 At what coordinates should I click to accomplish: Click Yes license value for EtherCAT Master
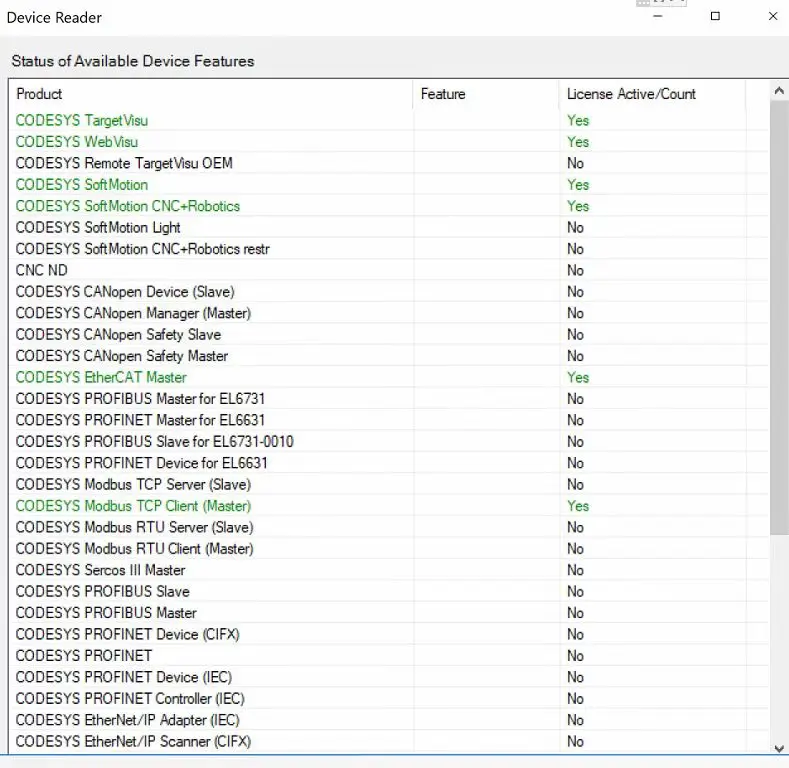pos(578,377)
